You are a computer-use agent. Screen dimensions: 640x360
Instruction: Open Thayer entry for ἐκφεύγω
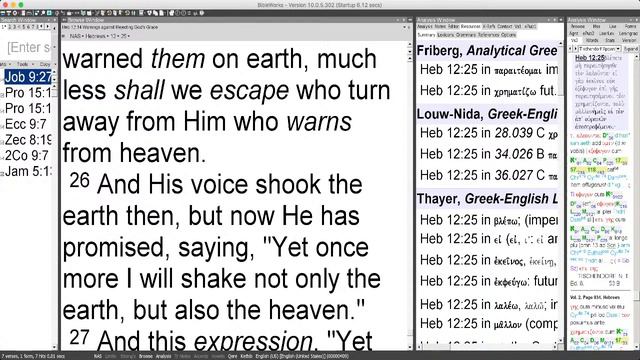[x=489, y=281]
